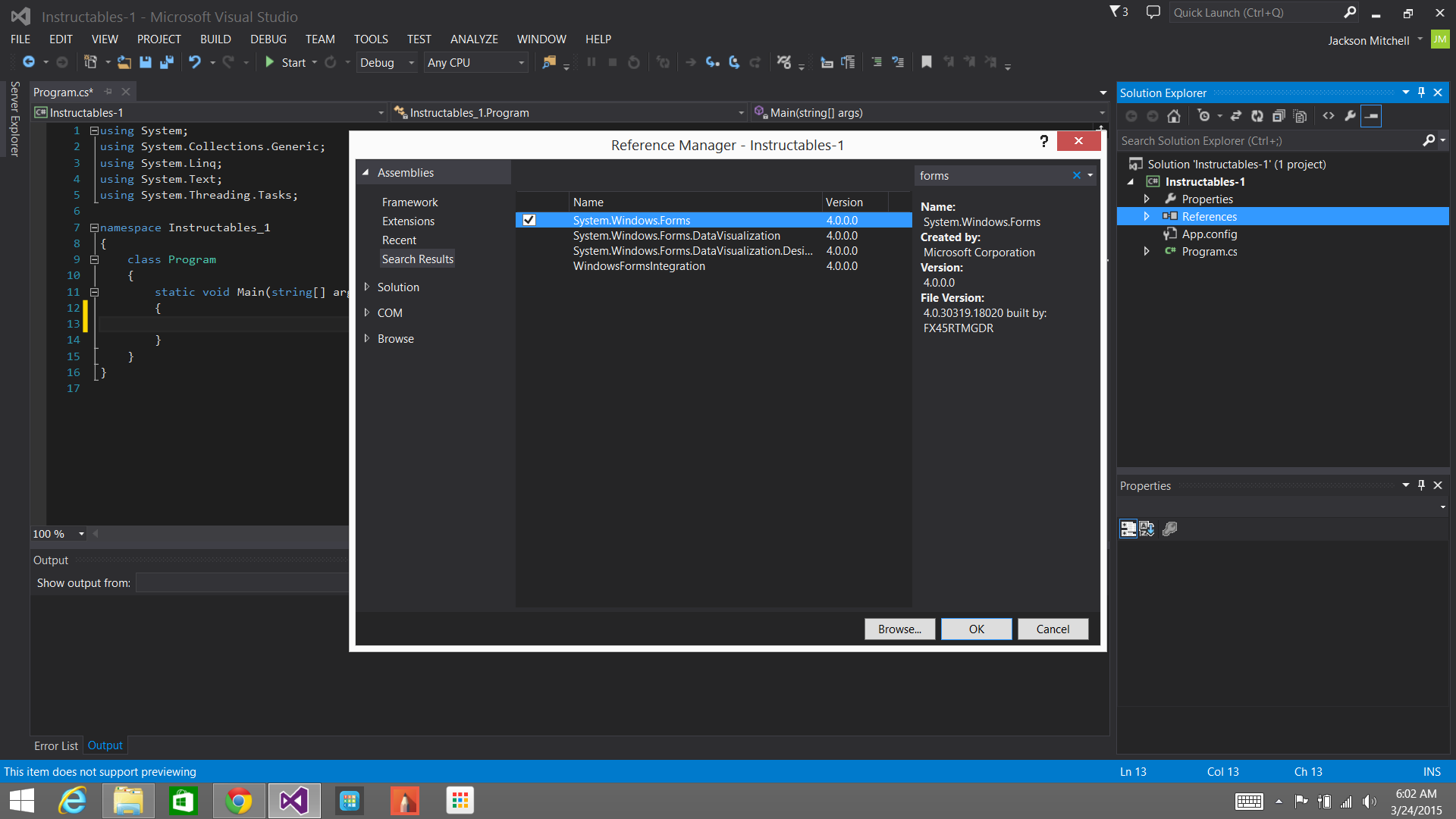This screenshot has height=819, width=1456.
Task: Check the System.Windows.Forms assembly checkbox
Action: [x=529, y=220]
